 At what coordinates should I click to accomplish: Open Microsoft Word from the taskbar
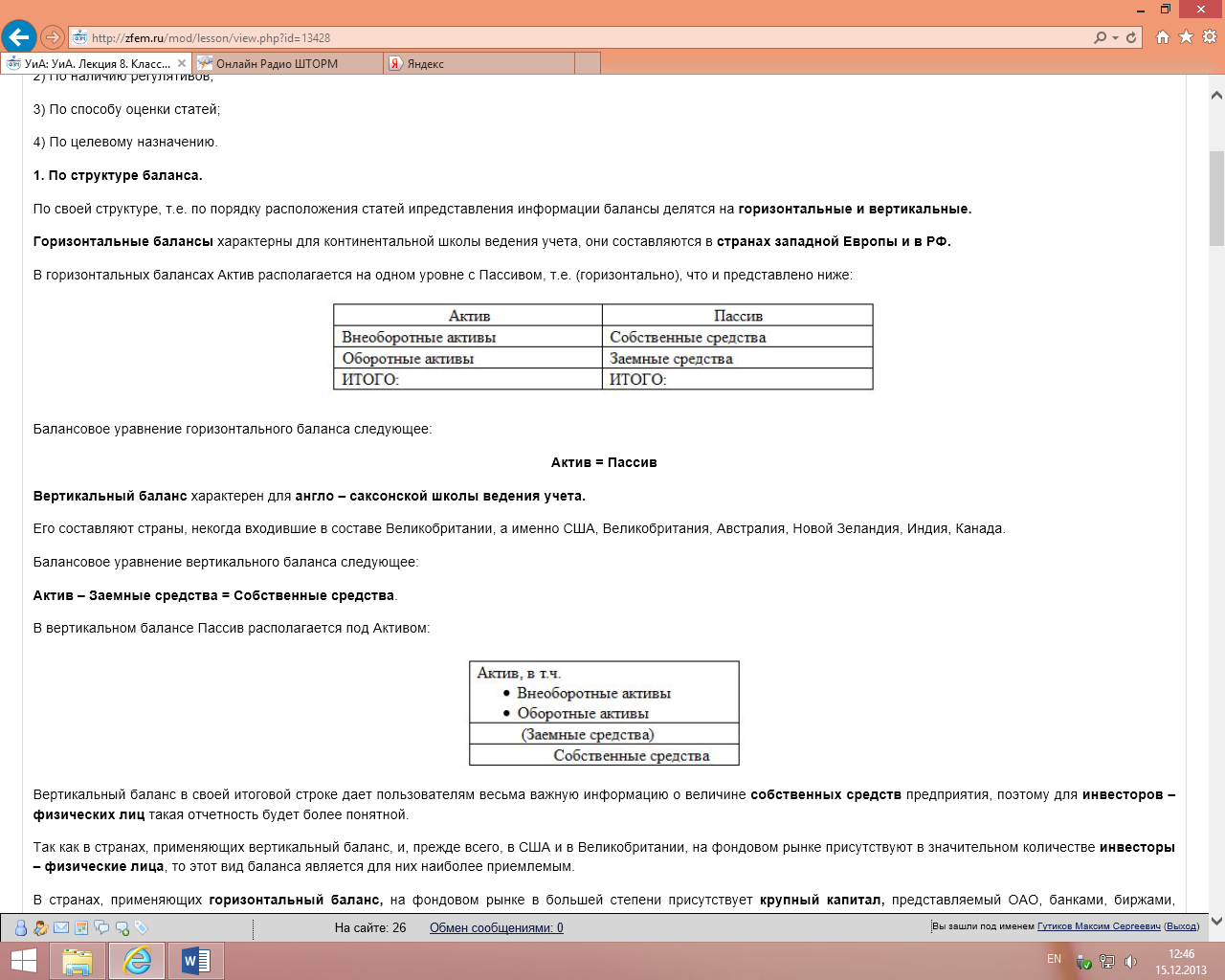[196, 960]
